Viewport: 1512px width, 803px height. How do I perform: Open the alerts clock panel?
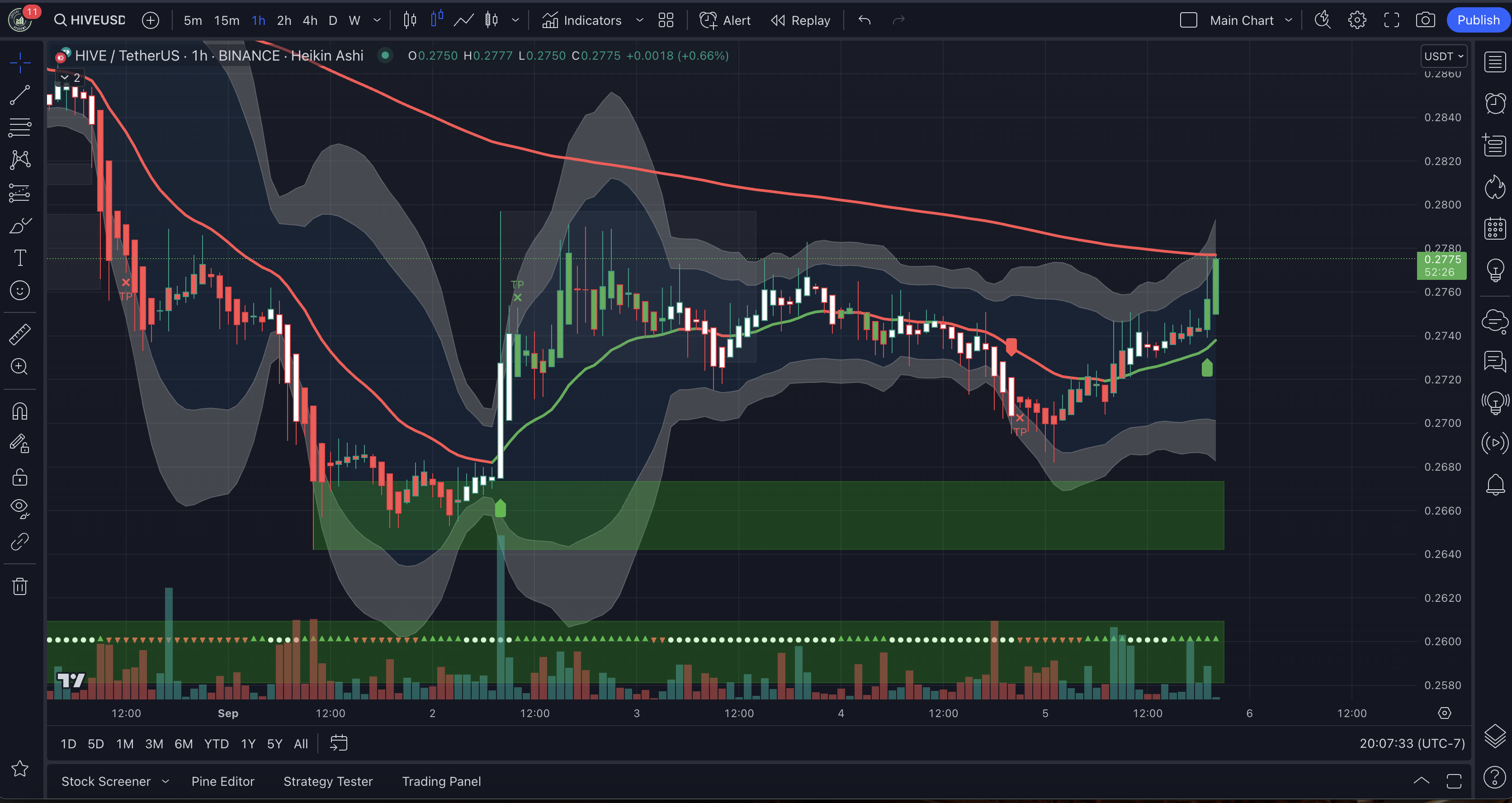[x=1495, y=104]
